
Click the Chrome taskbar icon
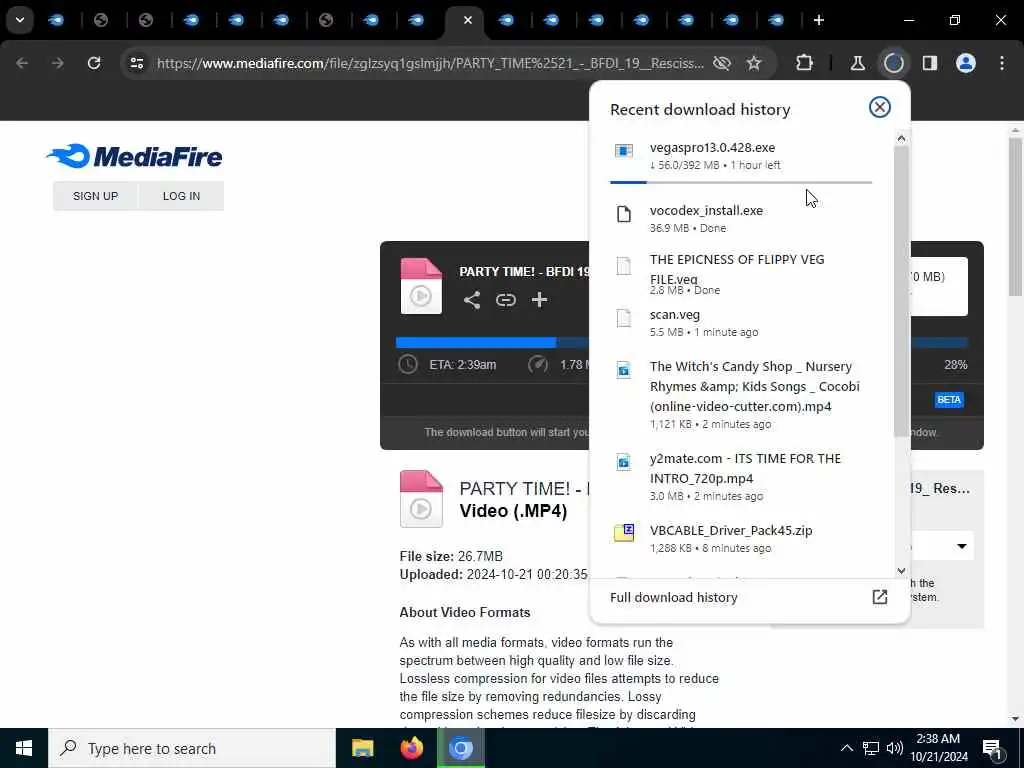tap(460, 748)
